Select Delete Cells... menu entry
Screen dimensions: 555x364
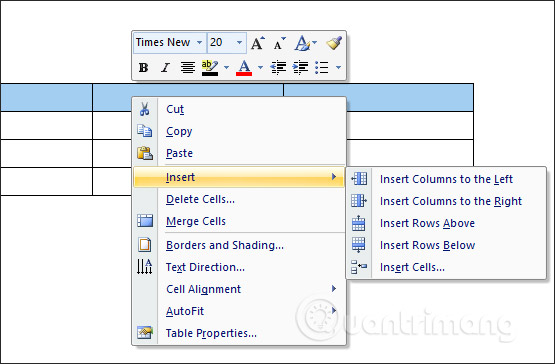[239, 199]
